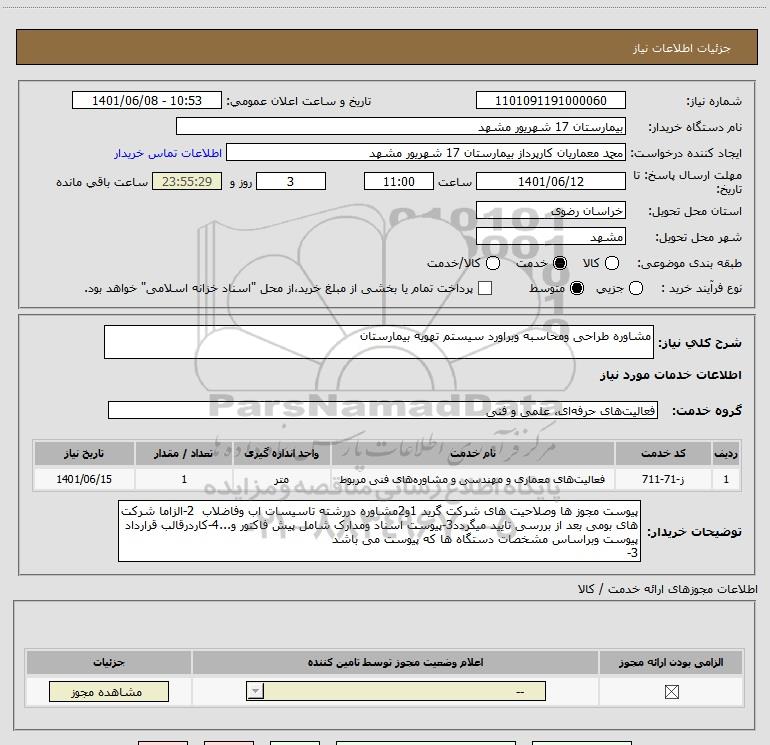The width and height of the screenshot is (770, 745).
Task: Click the announcement date field 1401/06/08 - 10:53
Action: 147,100
